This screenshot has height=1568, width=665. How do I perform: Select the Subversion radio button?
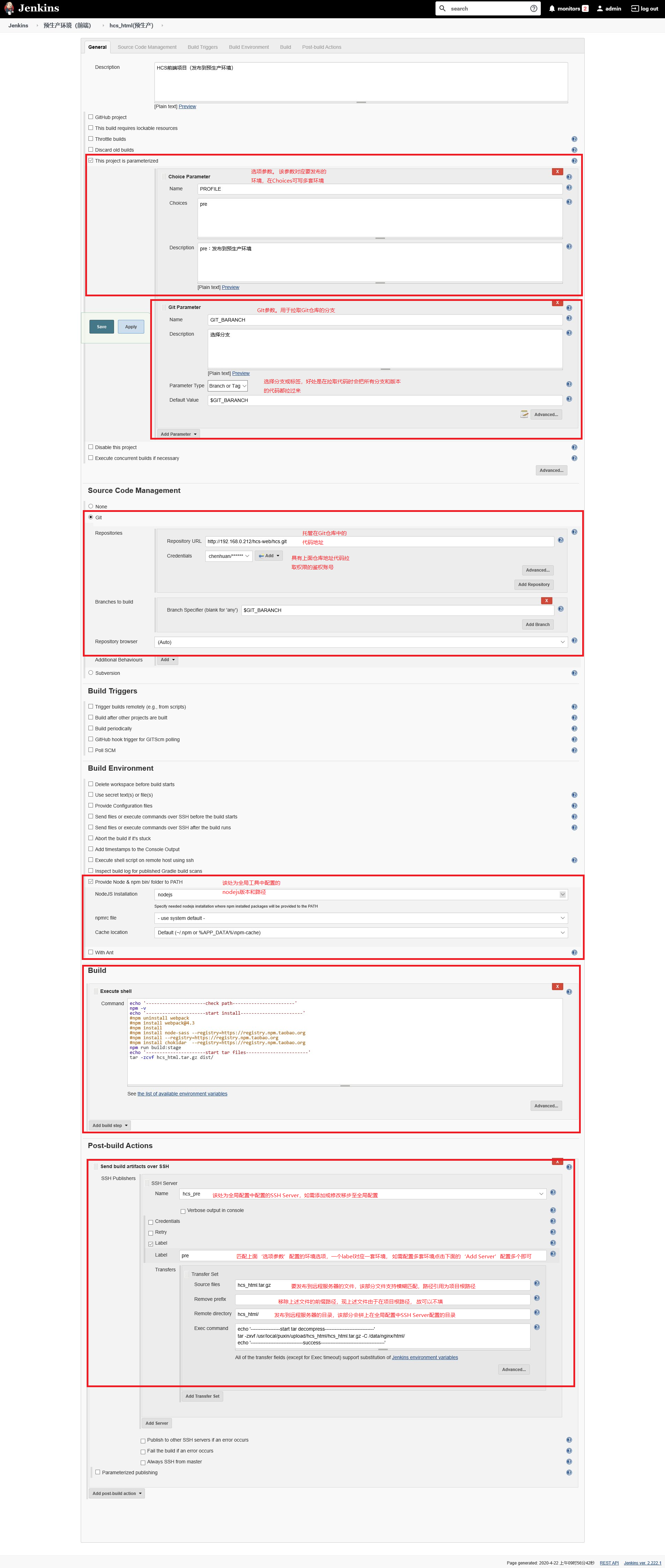(x=91, y=673)
